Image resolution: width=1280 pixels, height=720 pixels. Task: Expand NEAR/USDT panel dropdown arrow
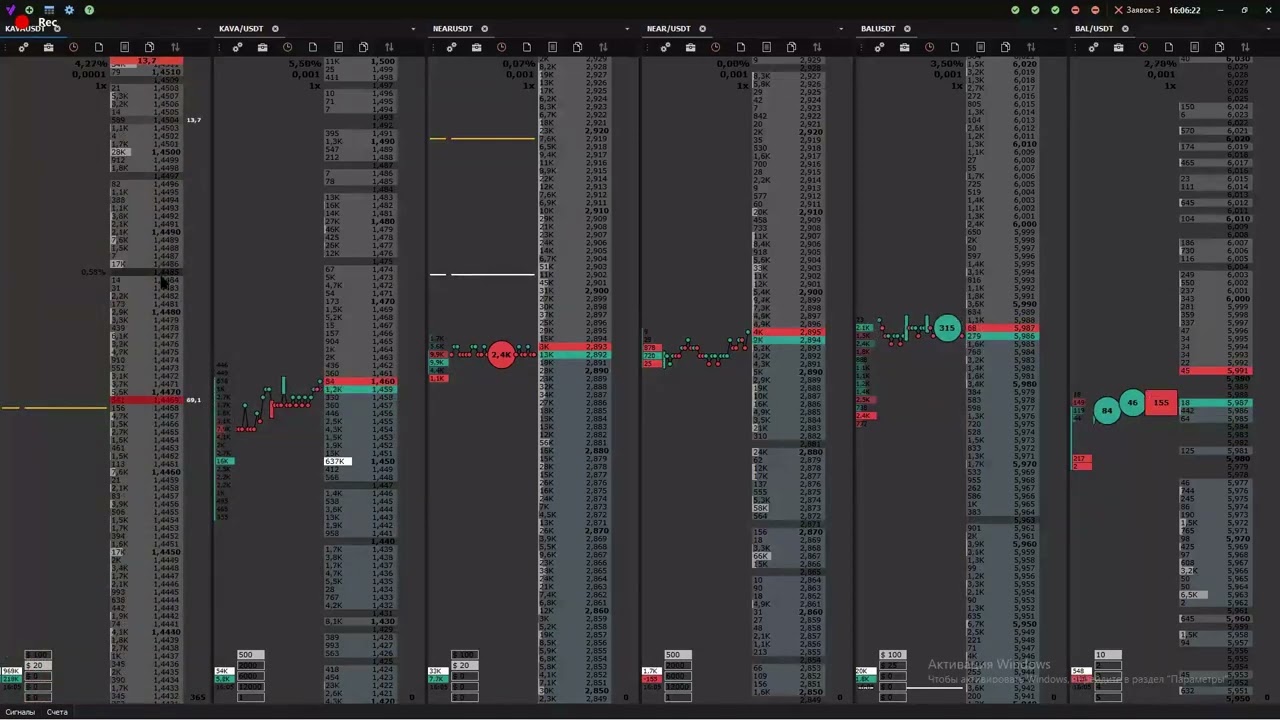(x=841, y=29)
